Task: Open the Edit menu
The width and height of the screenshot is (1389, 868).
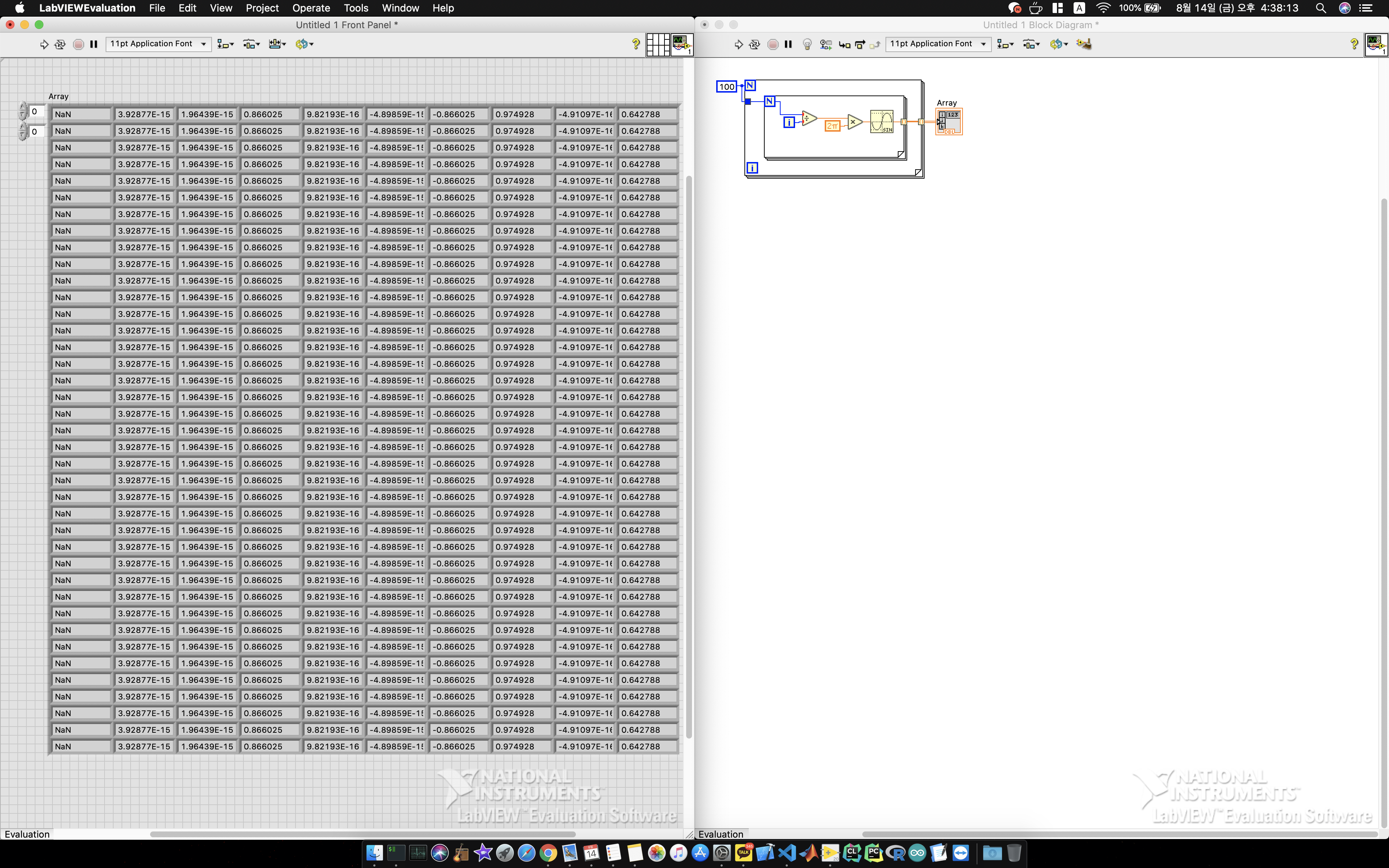Action: pos(187,8)
